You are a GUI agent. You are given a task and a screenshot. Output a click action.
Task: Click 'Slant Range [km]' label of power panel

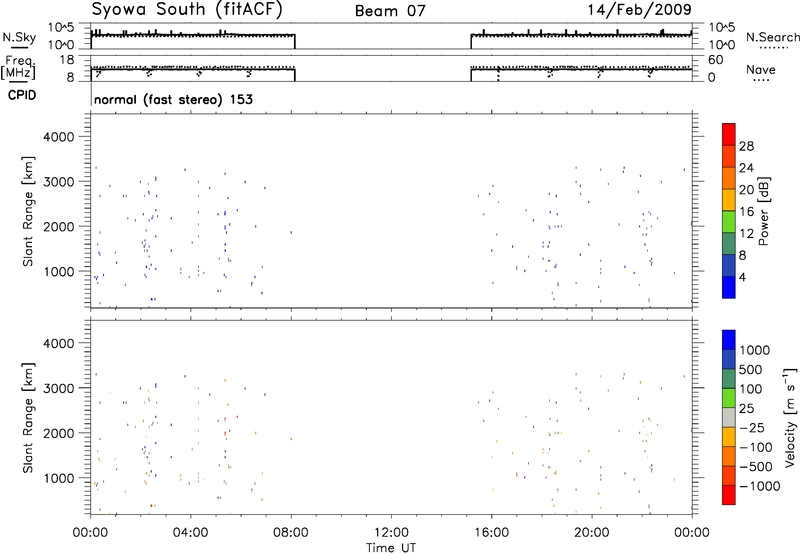click(28, 211)
